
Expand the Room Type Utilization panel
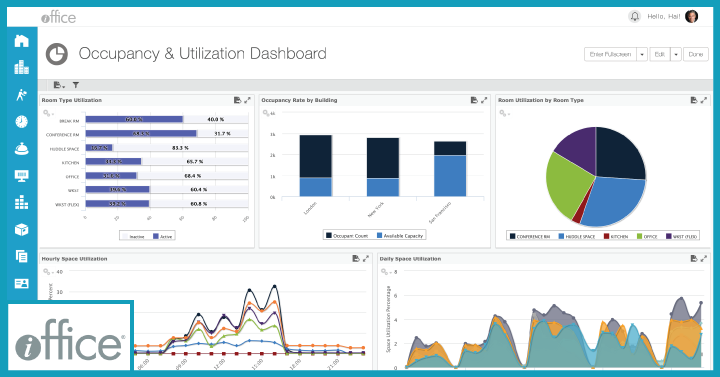(248, 100)
